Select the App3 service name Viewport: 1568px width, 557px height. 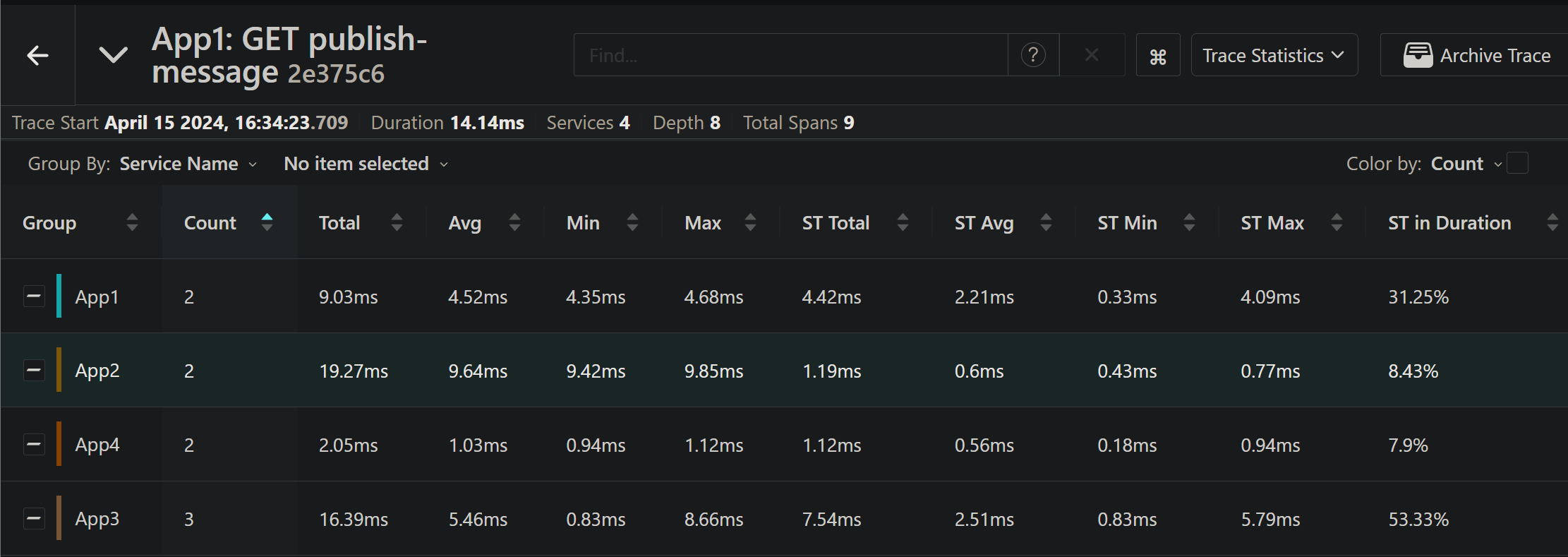(97, 520)
